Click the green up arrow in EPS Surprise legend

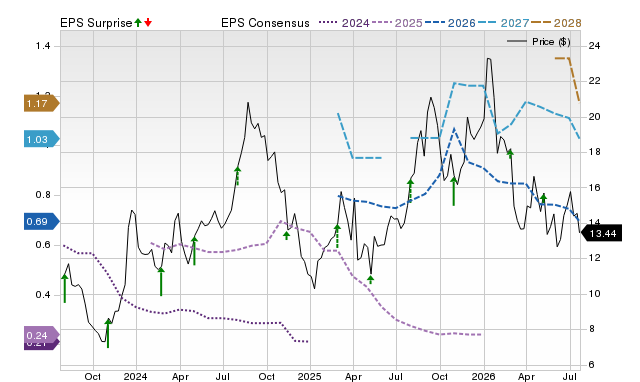click(x=138, y=23)
